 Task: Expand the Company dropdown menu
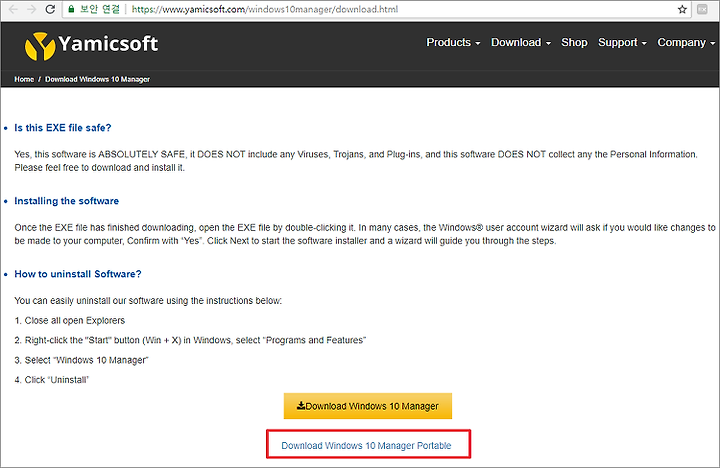point(686,42)
